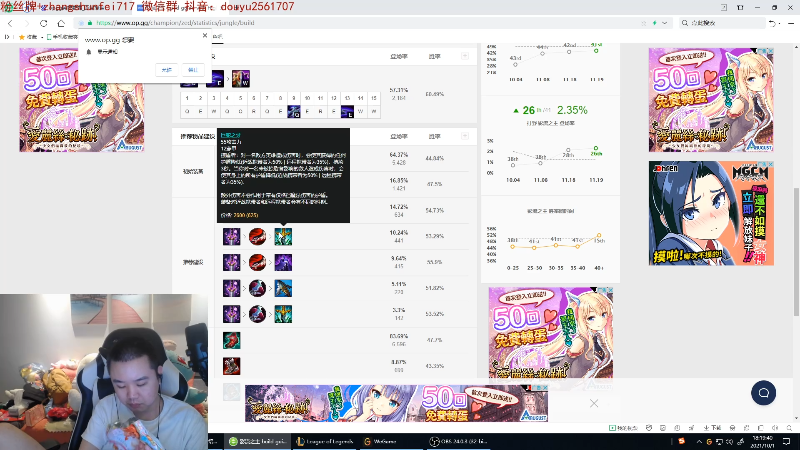800x450 pixels.
Task: Click third item icon in 10.24% build row
Action: (283, 237)
